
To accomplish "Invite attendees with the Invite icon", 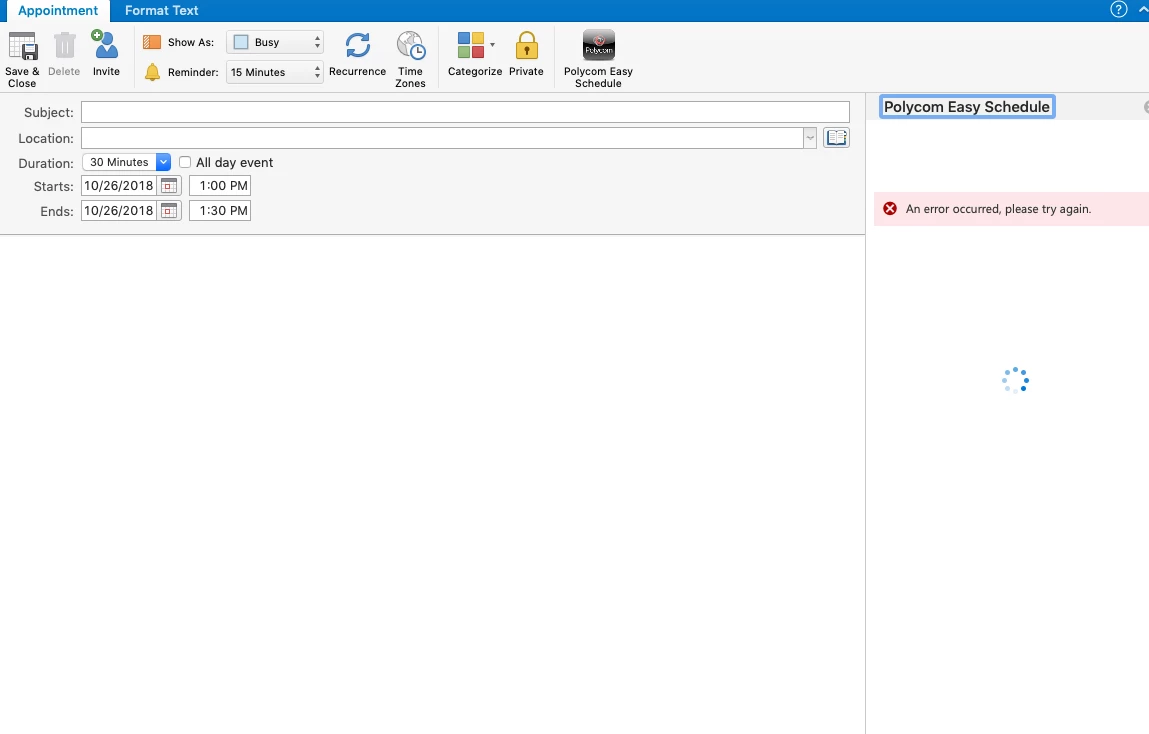I will (x=106, y=45).
